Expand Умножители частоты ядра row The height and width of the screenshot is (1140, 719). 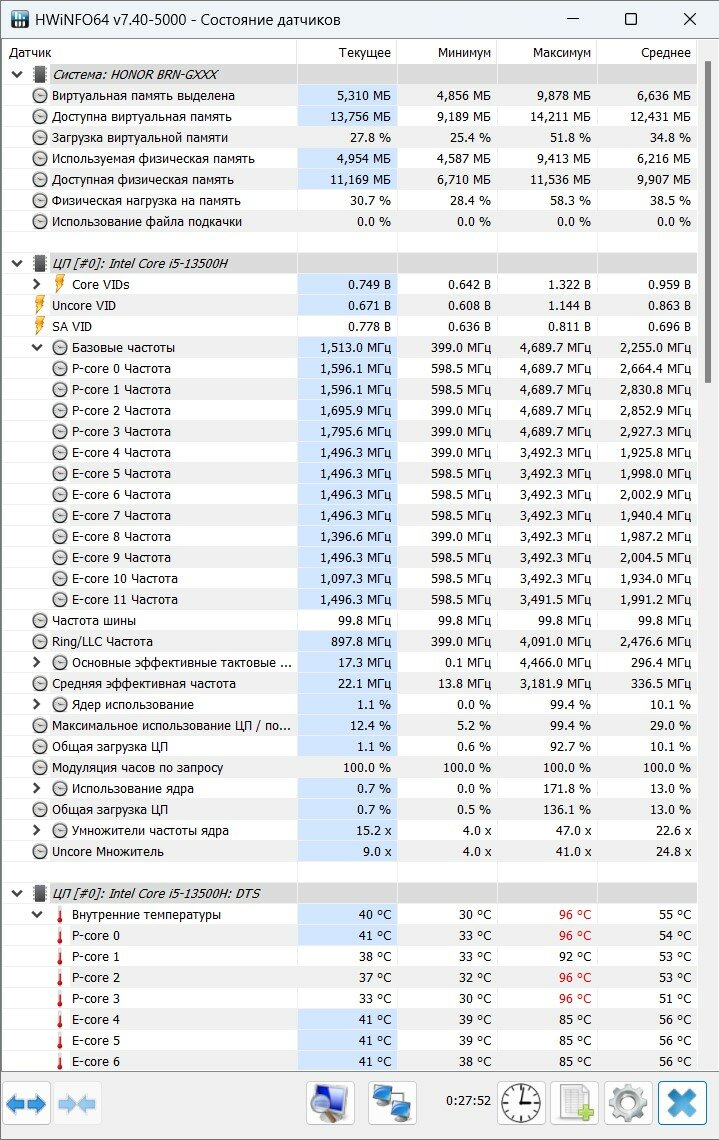click(36, 830)
